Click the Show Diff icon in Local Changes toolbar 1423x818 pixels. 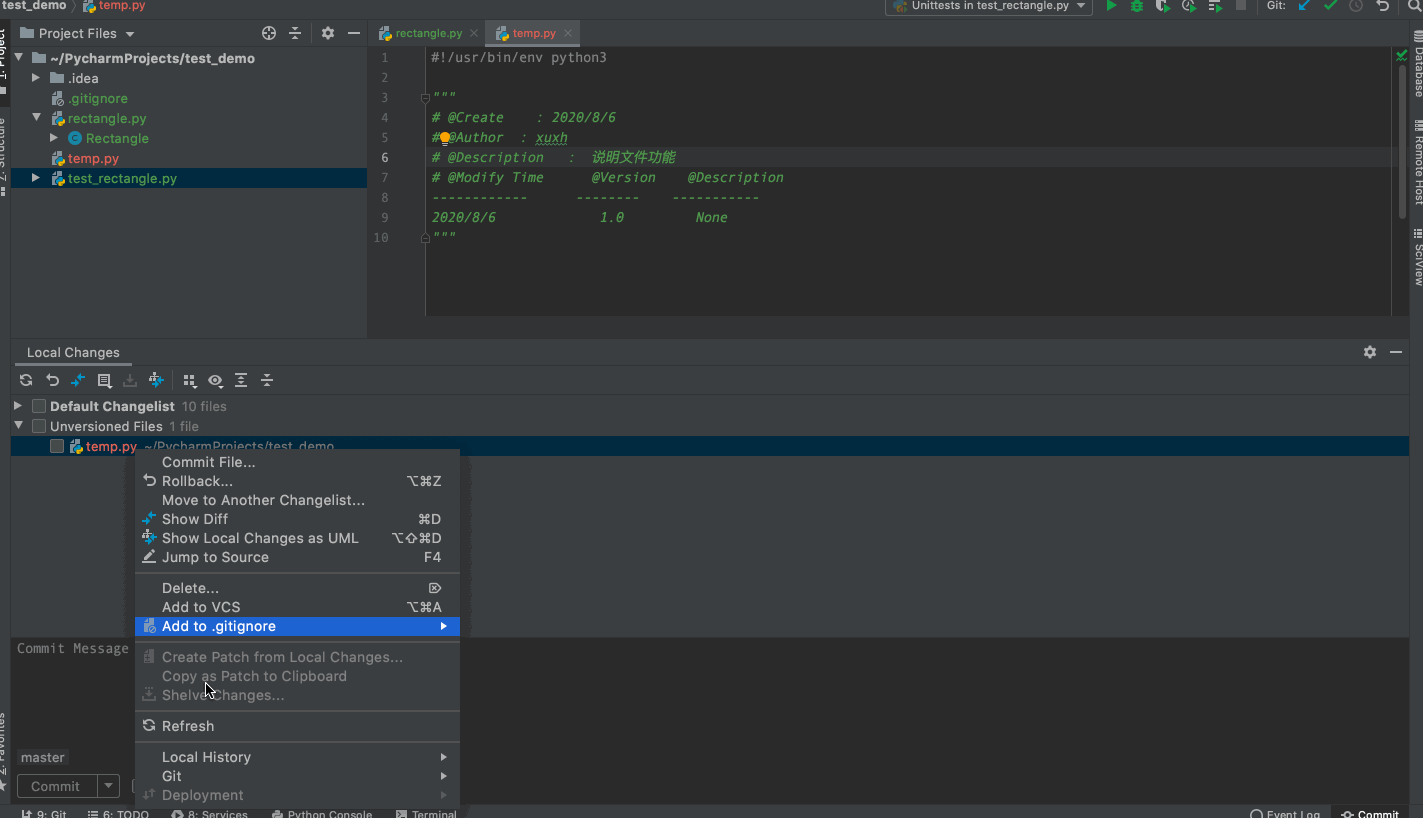tap(78, 380)
